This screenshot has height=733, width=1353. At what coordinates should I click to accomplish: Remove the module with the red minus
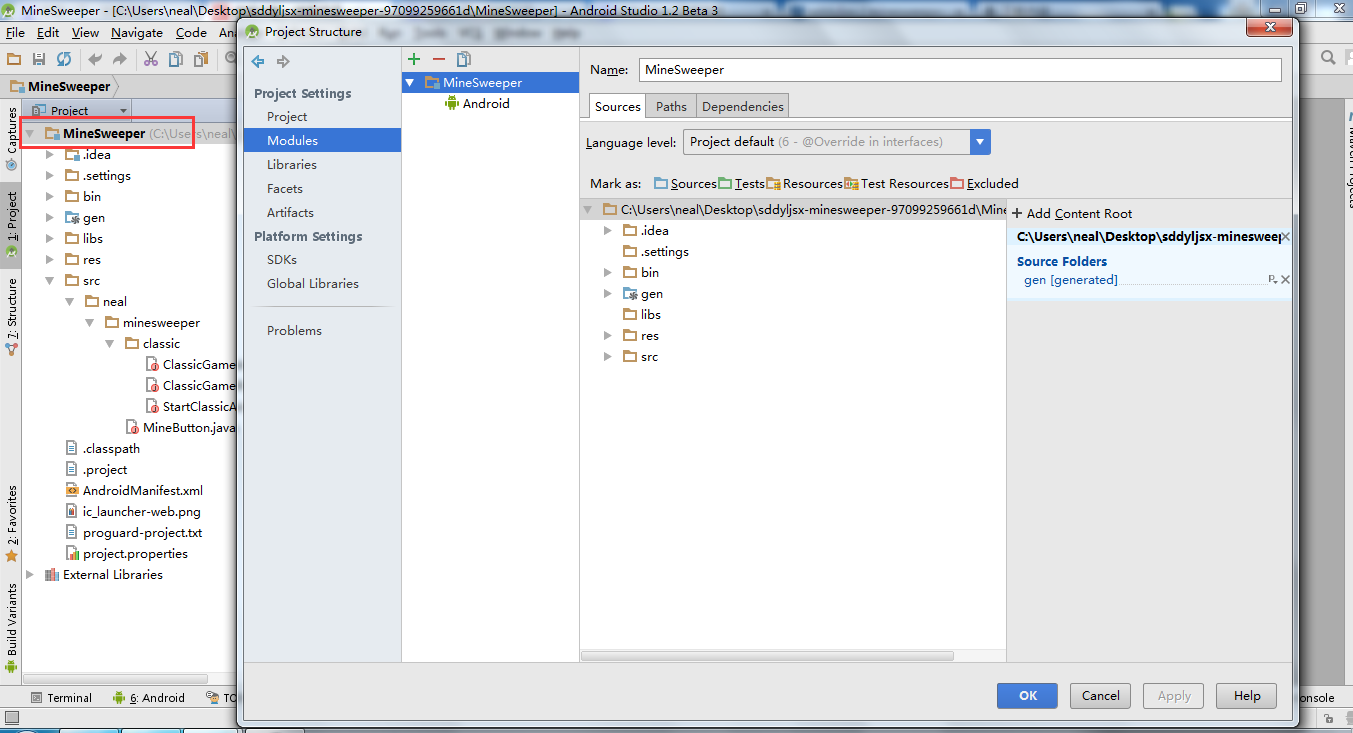tap(439, 60)
